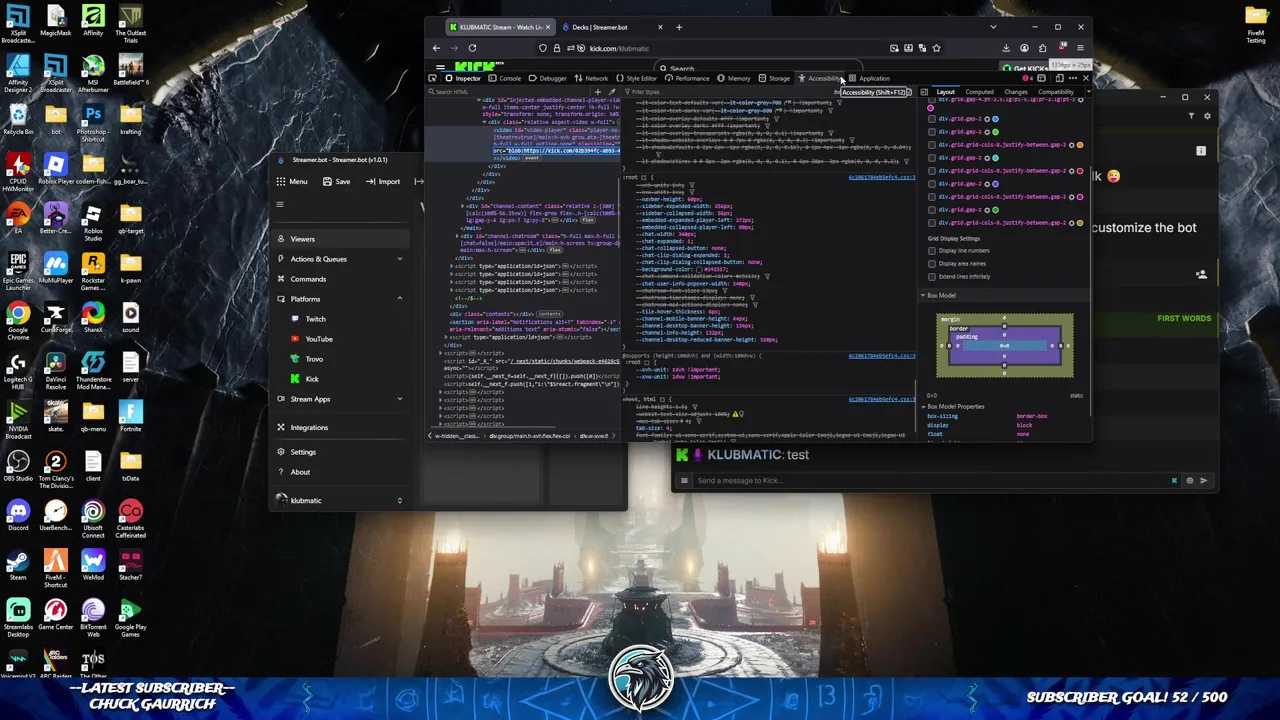Screen dimensions: 1280x720
Task: Open the Performance devtools tab
Action: tap(686, 78)
